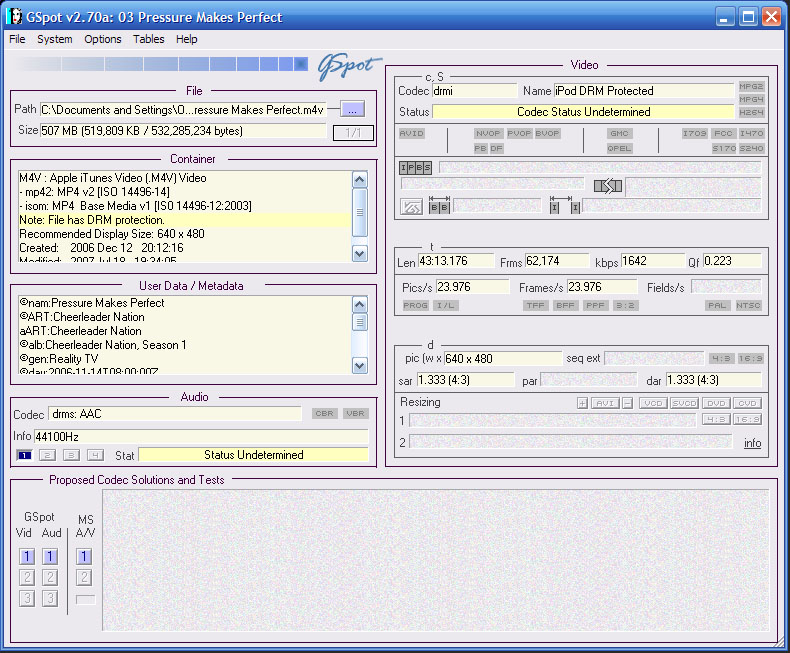Click the B-B frame distance icon
Screen dimensions: 790x653
[439, 205]
